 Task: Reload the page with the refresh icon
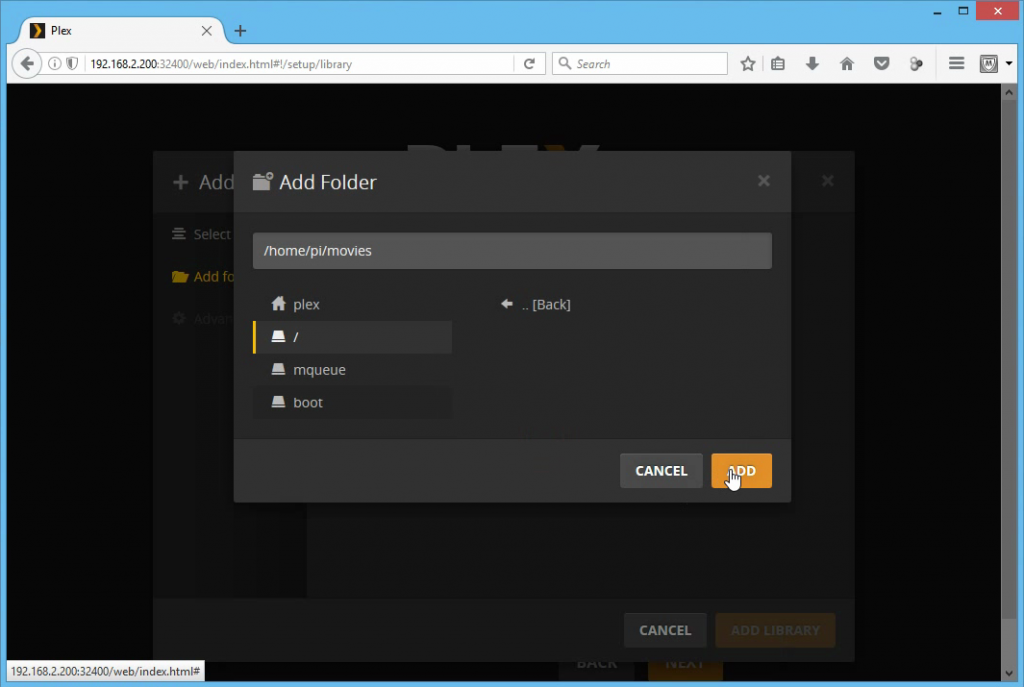click(529, 63)
